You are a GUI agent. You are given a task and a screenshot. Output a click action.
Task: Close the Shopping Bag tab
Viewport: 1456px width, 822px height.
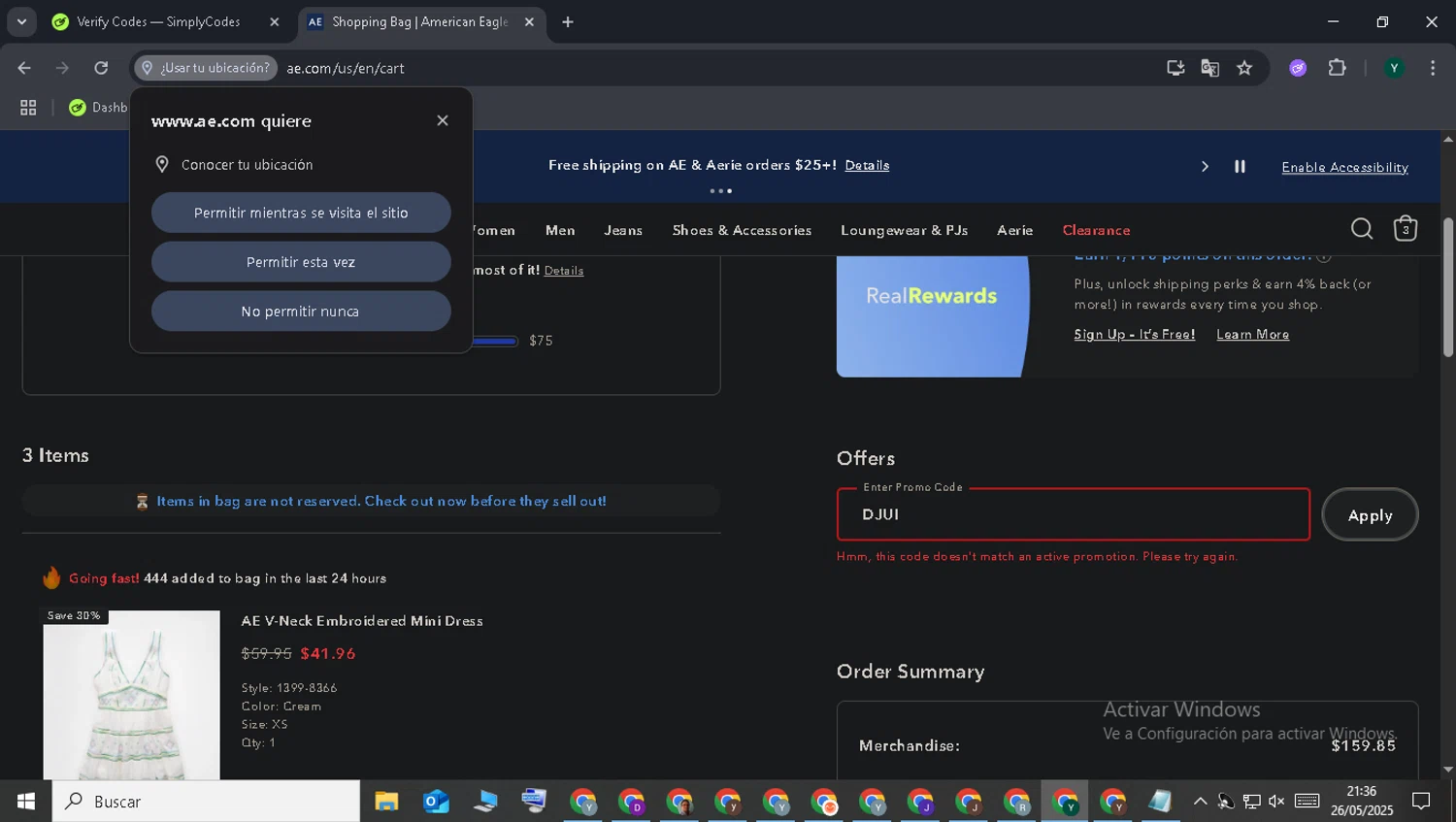[x=529, y=21]
